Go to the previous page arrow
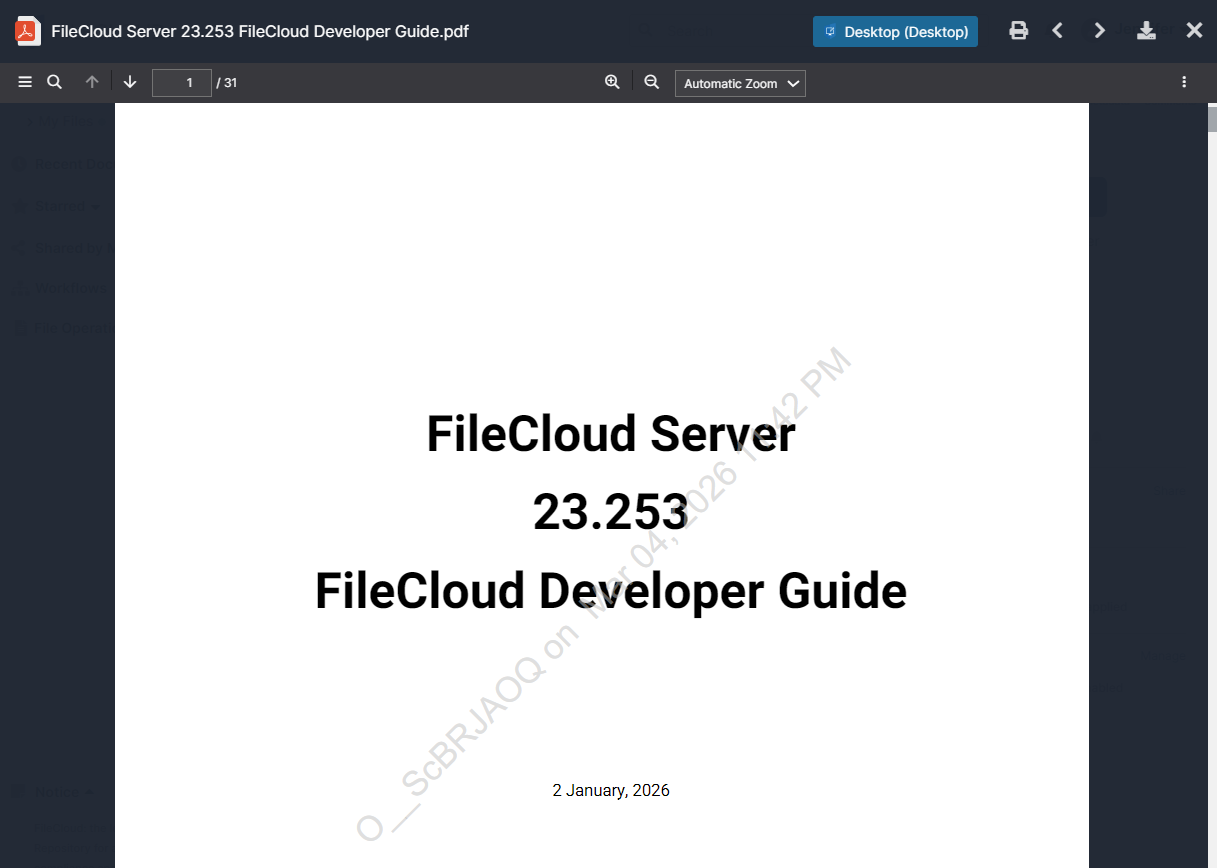The width and height of the screenshot is (1217, 868). coord(92,82)
